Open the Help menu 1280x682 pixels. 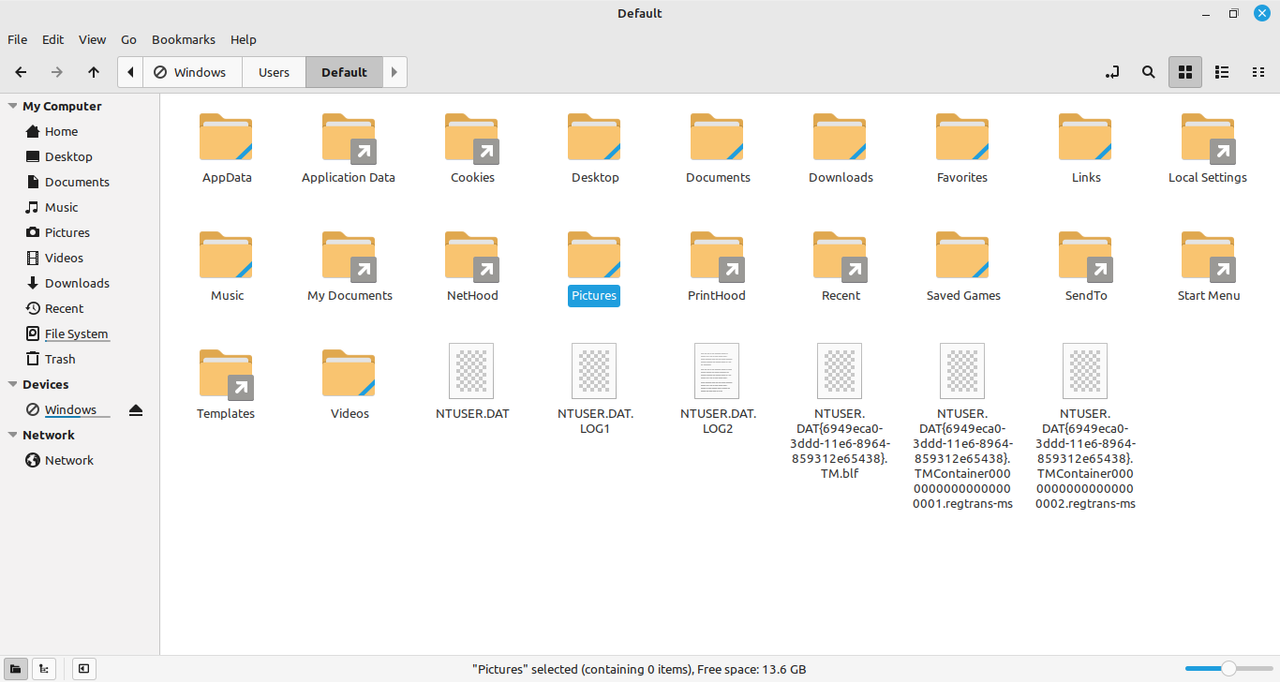243,40
